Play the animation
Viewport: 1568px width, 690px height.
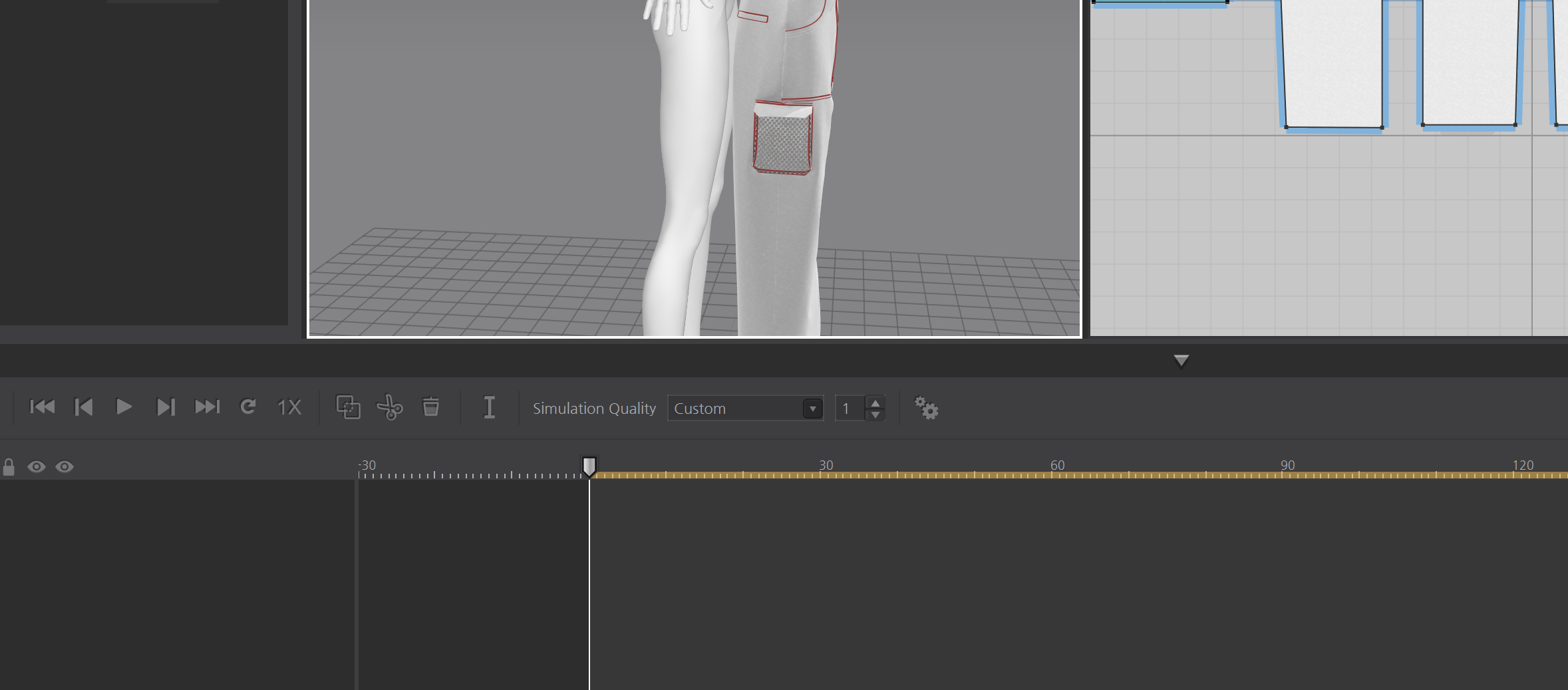pos(124,407)
